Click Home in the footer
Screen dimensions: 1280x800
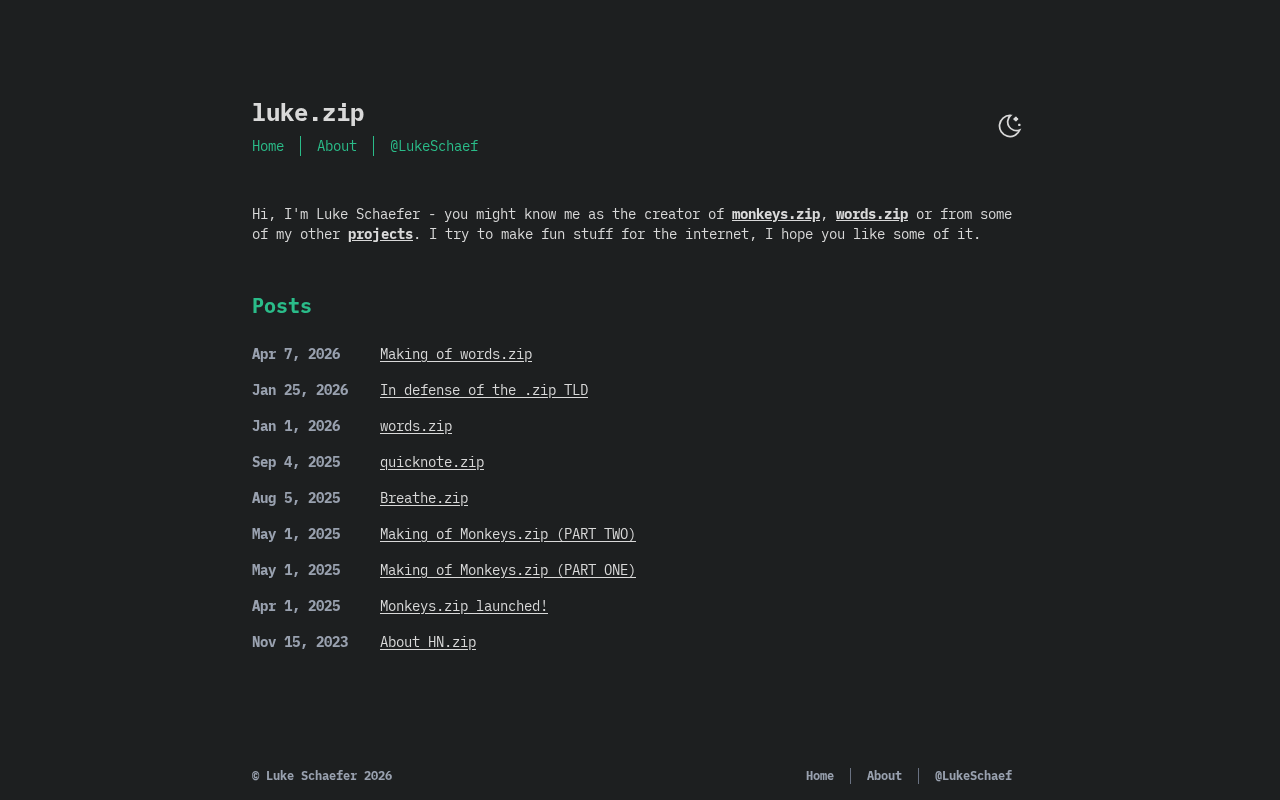[x=820, y=776]
